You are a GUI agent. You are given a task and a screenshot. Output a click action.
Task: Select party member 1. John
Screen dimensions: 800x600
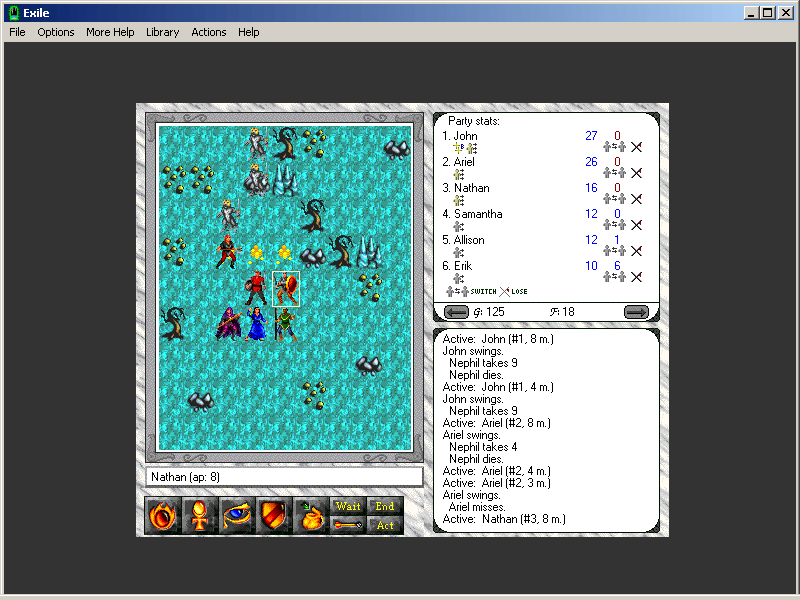point(460,136)
